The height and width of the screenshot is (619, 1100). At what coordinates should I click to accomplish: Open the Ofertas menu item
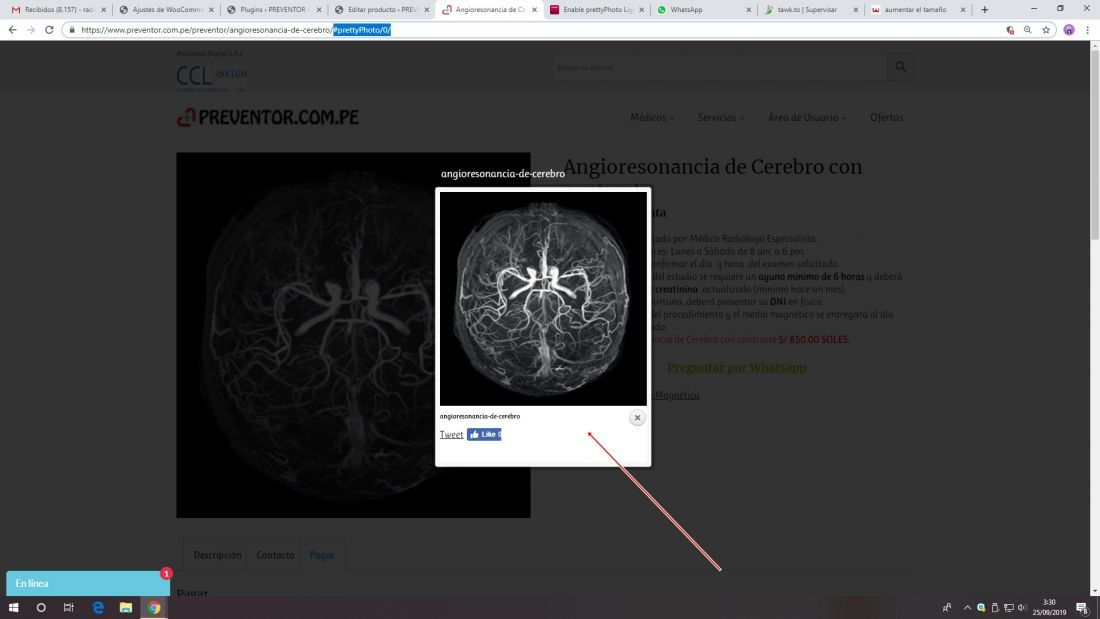(x=886, y=117)
